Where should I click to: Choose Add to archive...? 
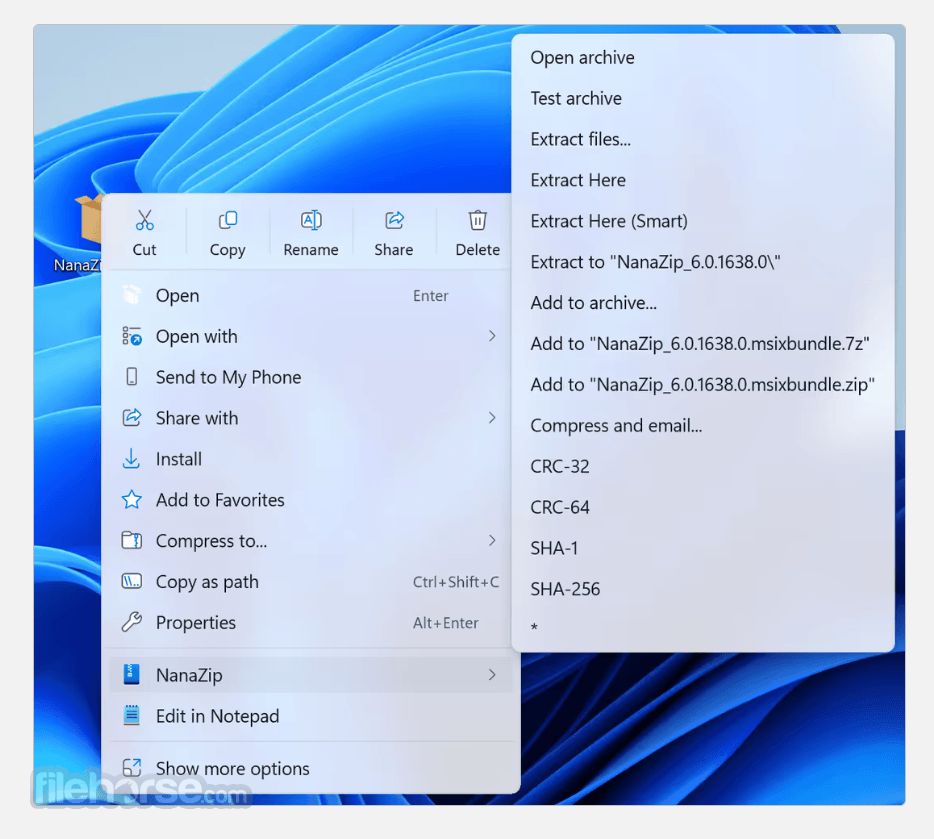pos(703,302)
